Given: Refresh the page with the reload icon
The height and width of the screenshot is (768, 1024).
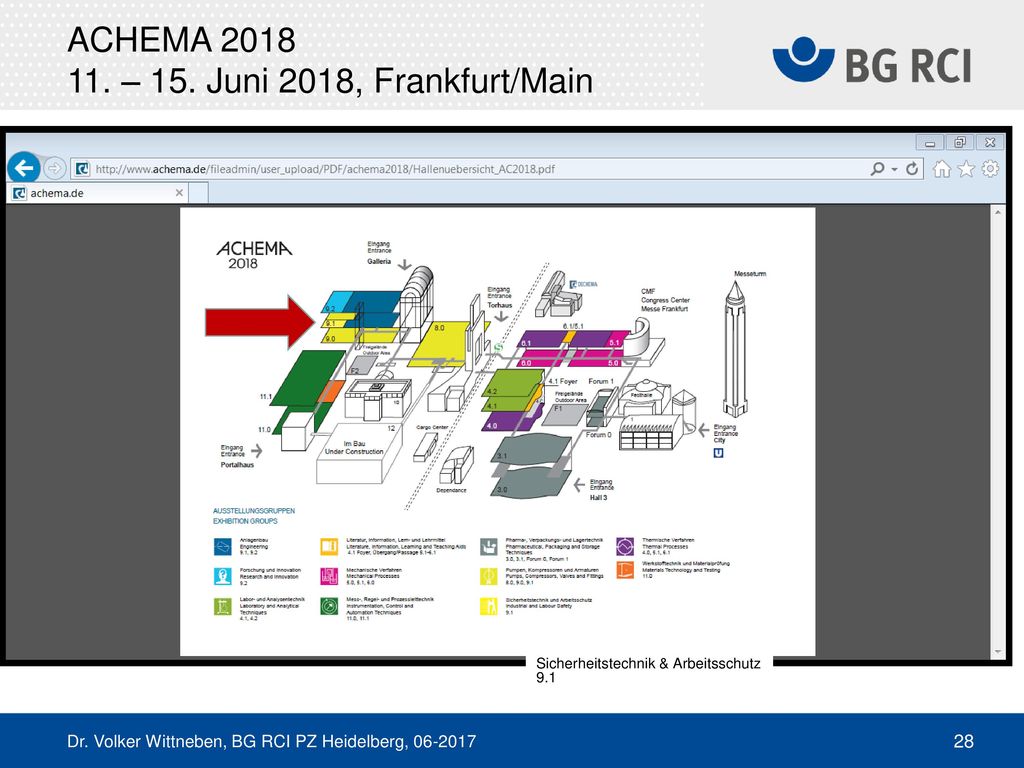Looking at the screenshot, I should click(x=912, y=168).
